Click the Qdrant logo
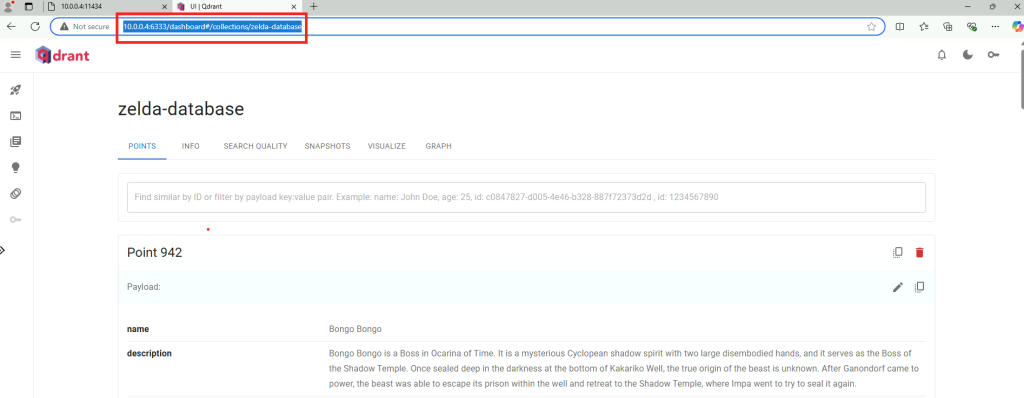Screen dimensions: 1024x398 [63, 56]
